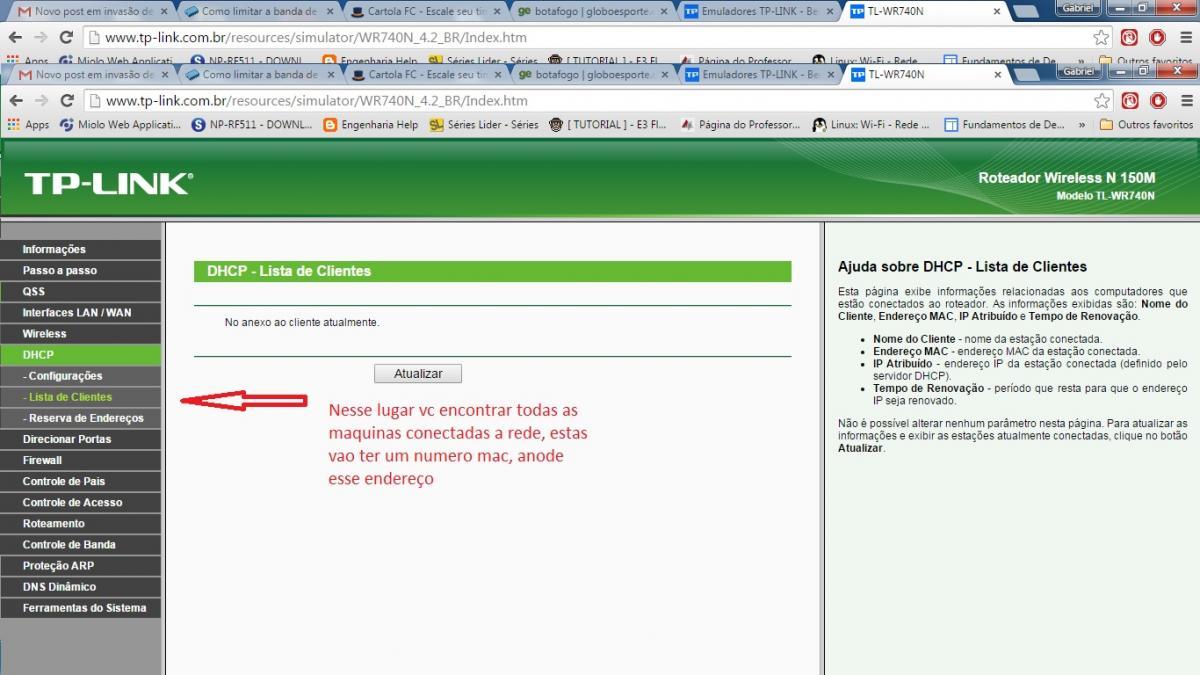
Task: Click the TP-LINK logo in the header
Action: 108,183
